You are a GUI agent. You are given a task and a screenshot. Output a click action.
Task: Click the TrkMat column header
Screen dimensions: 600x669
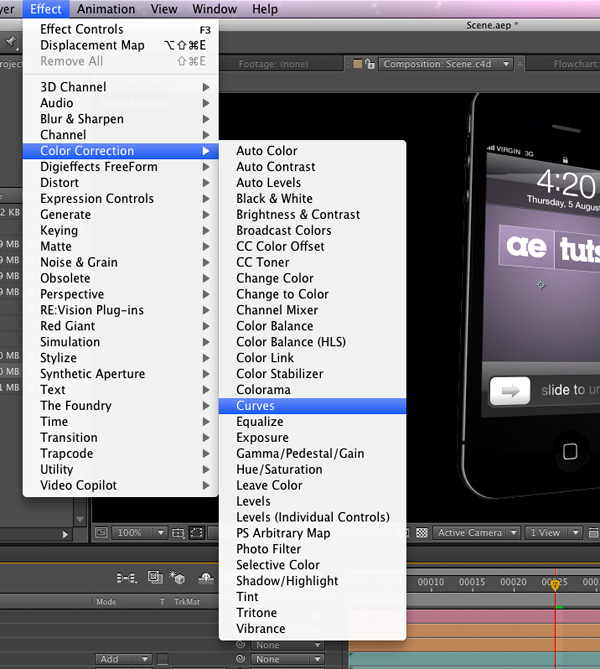pyautogui.click(x=187, y=602)
